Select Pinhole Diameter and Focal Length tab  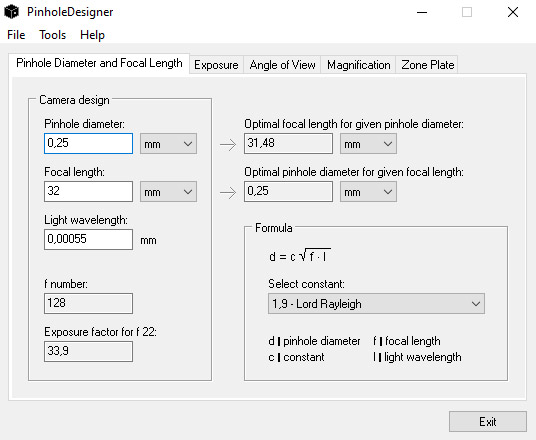99,63
